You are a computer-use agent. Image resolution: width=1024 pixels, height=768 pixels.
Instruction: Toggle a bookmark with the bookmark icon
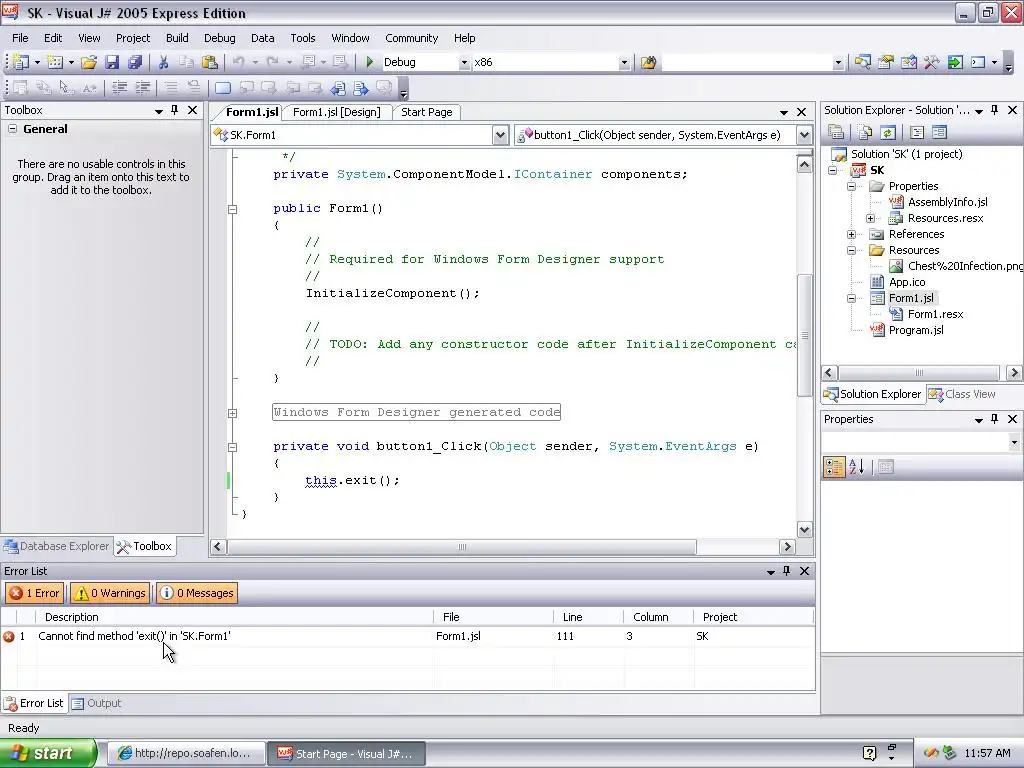(x=223, y=88)
